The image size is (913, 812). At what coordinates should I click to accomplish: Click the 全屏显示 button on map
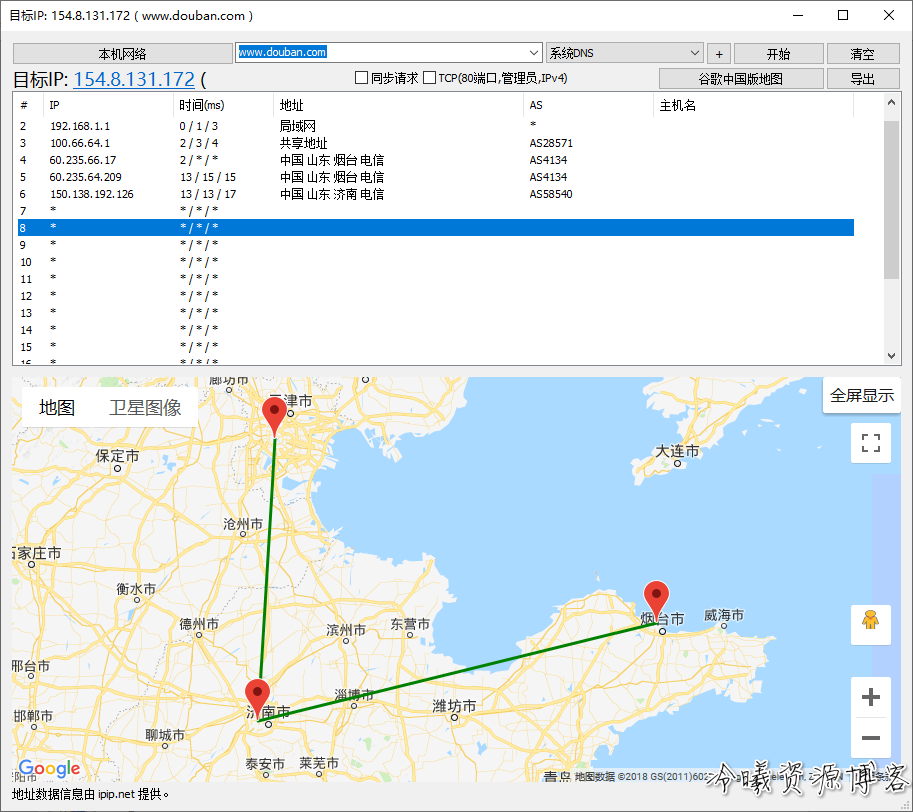point(862,395)
